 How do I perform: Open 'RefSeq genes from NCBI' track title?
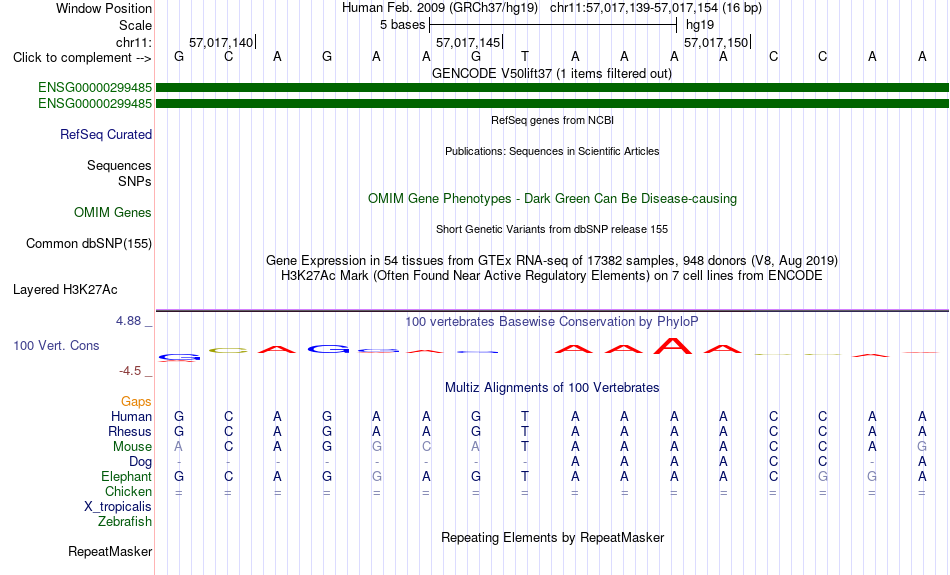pos(552,121)
